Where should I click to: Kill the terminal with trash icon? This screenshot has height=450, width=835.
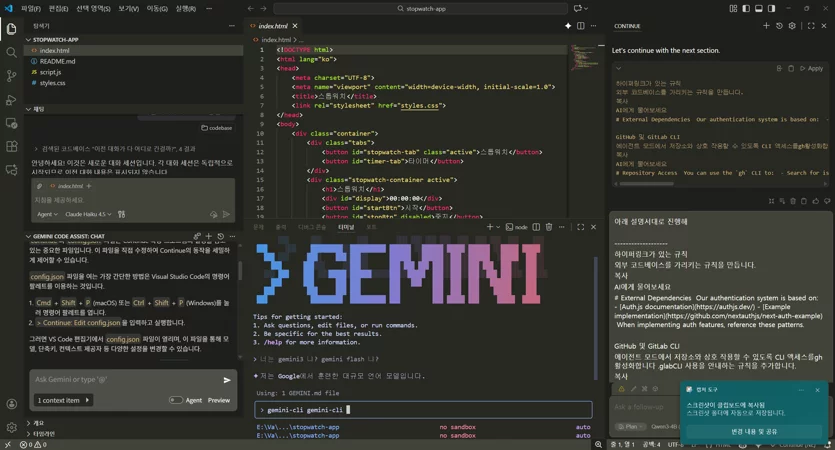pyautogui.click(x=549, y=227)
